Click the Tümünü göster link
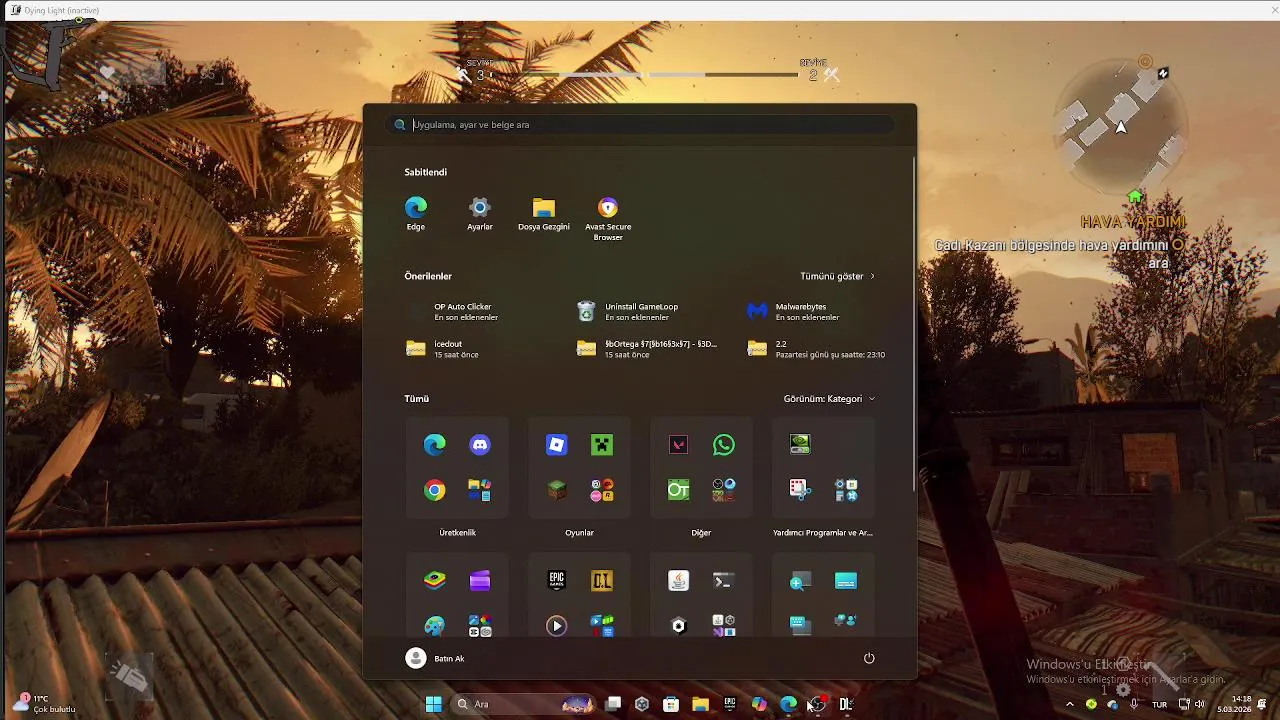This screenshot has width=1280, height=720. click(838, 276)
